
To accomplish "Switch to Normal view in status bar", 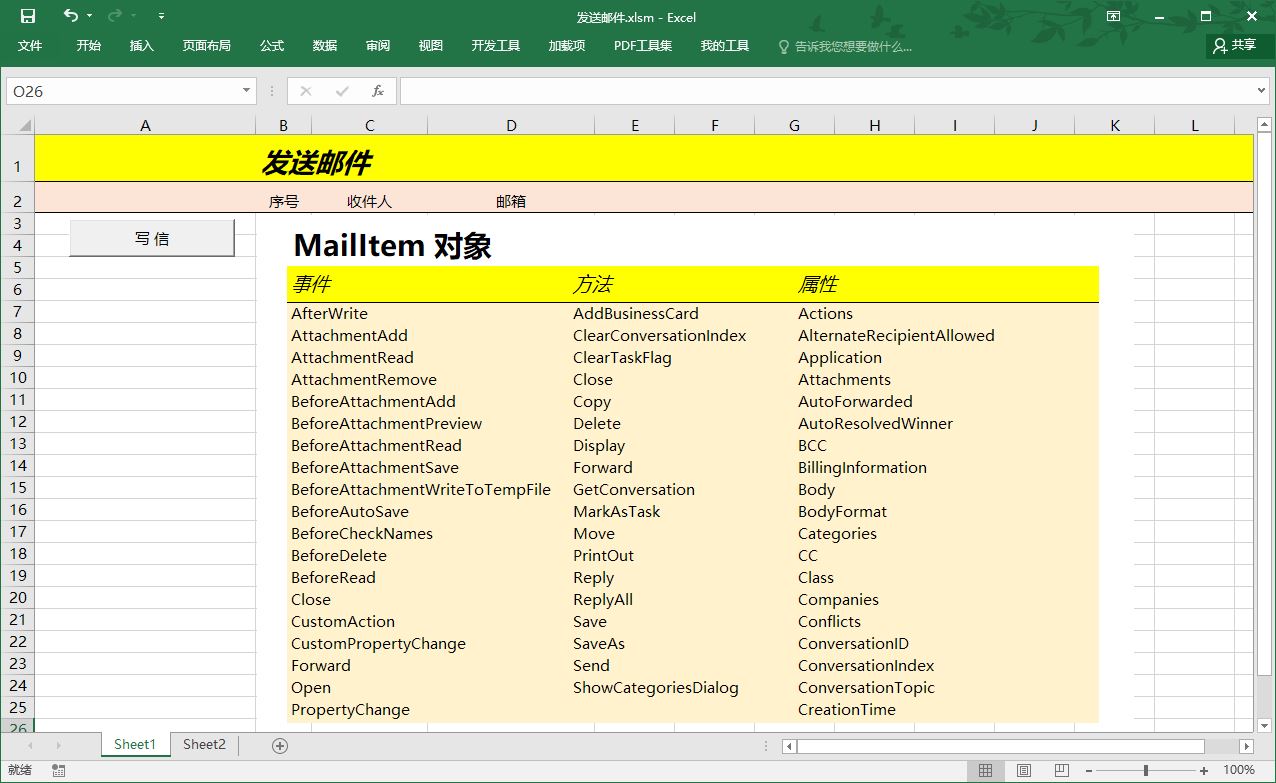I will pyautogui.click(x=985, y=770).
